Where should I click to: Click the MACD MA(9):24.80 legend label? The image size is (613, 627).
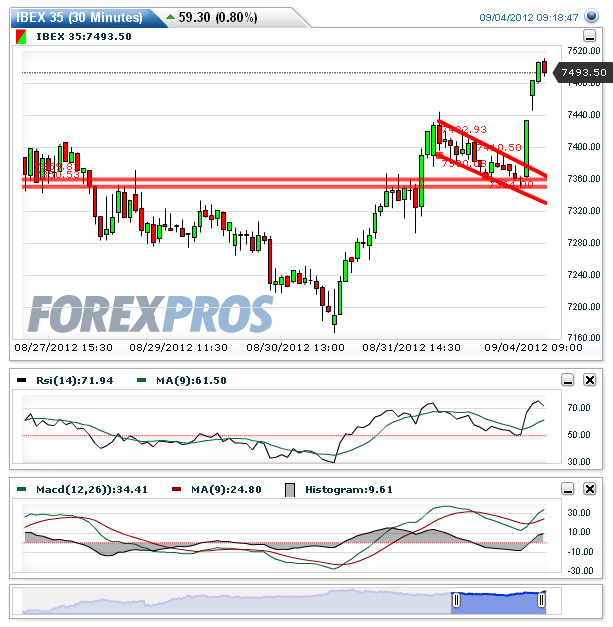(x=226, y=489)
